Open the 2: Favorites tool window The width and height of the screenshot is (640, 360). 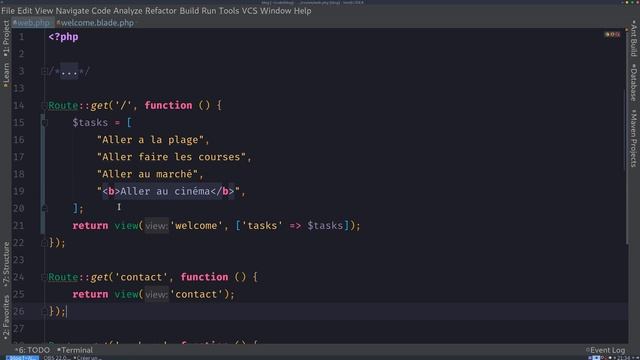[x=6, y=317]
